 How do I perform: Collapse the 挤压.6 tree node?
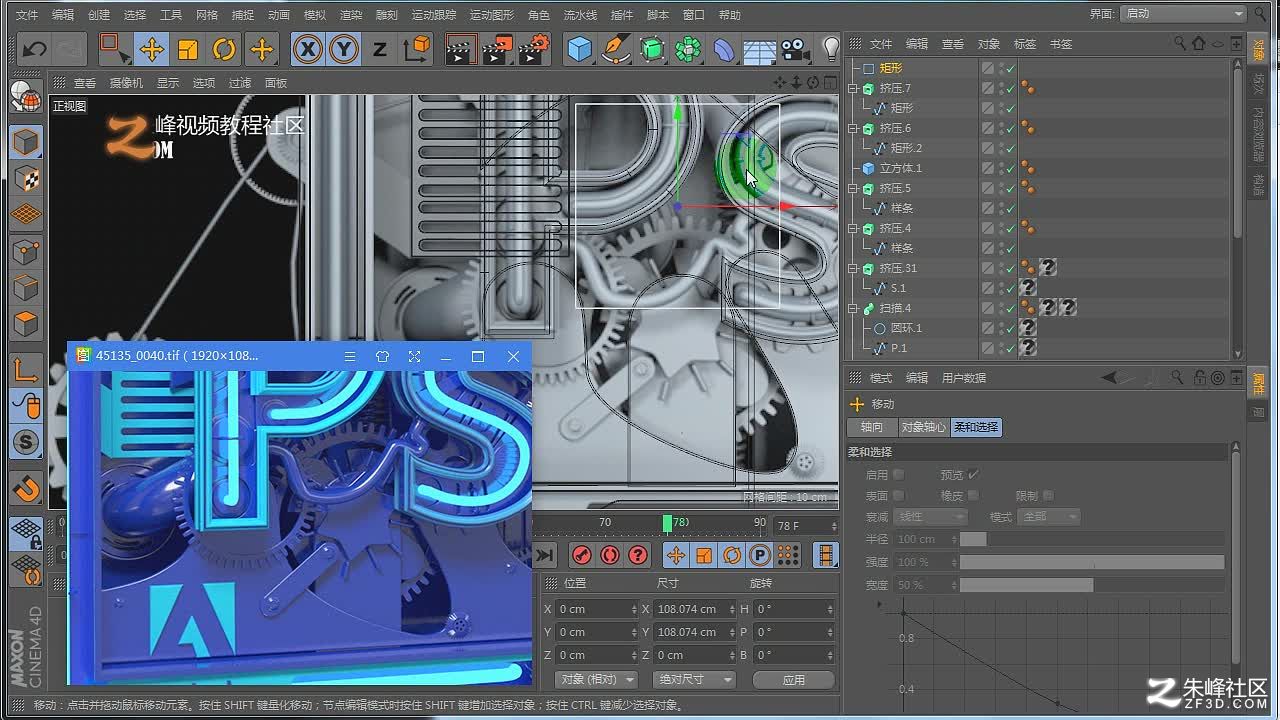(854, 128)
